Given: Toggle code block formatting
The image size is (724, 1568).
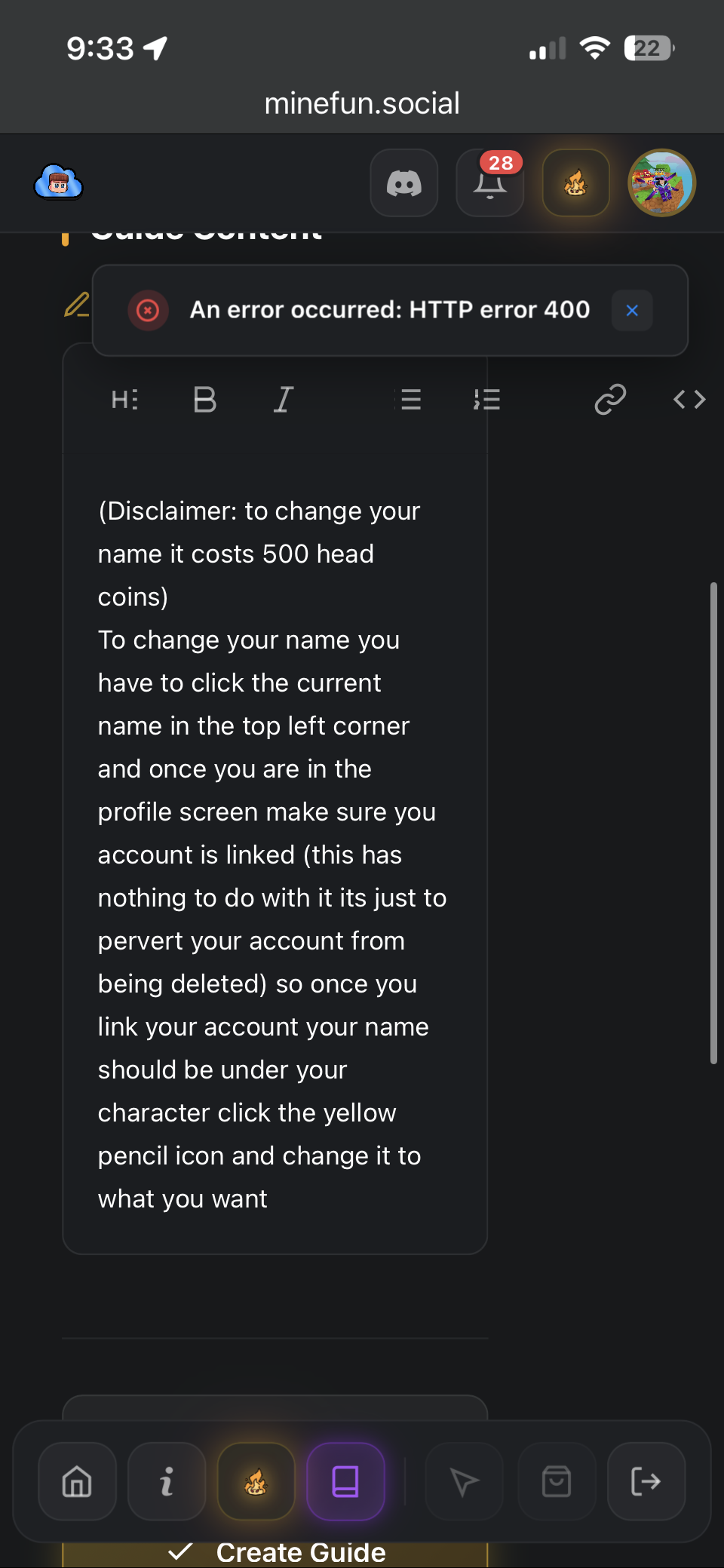Looking at the screenshot, I should click(x=689, y=399).
